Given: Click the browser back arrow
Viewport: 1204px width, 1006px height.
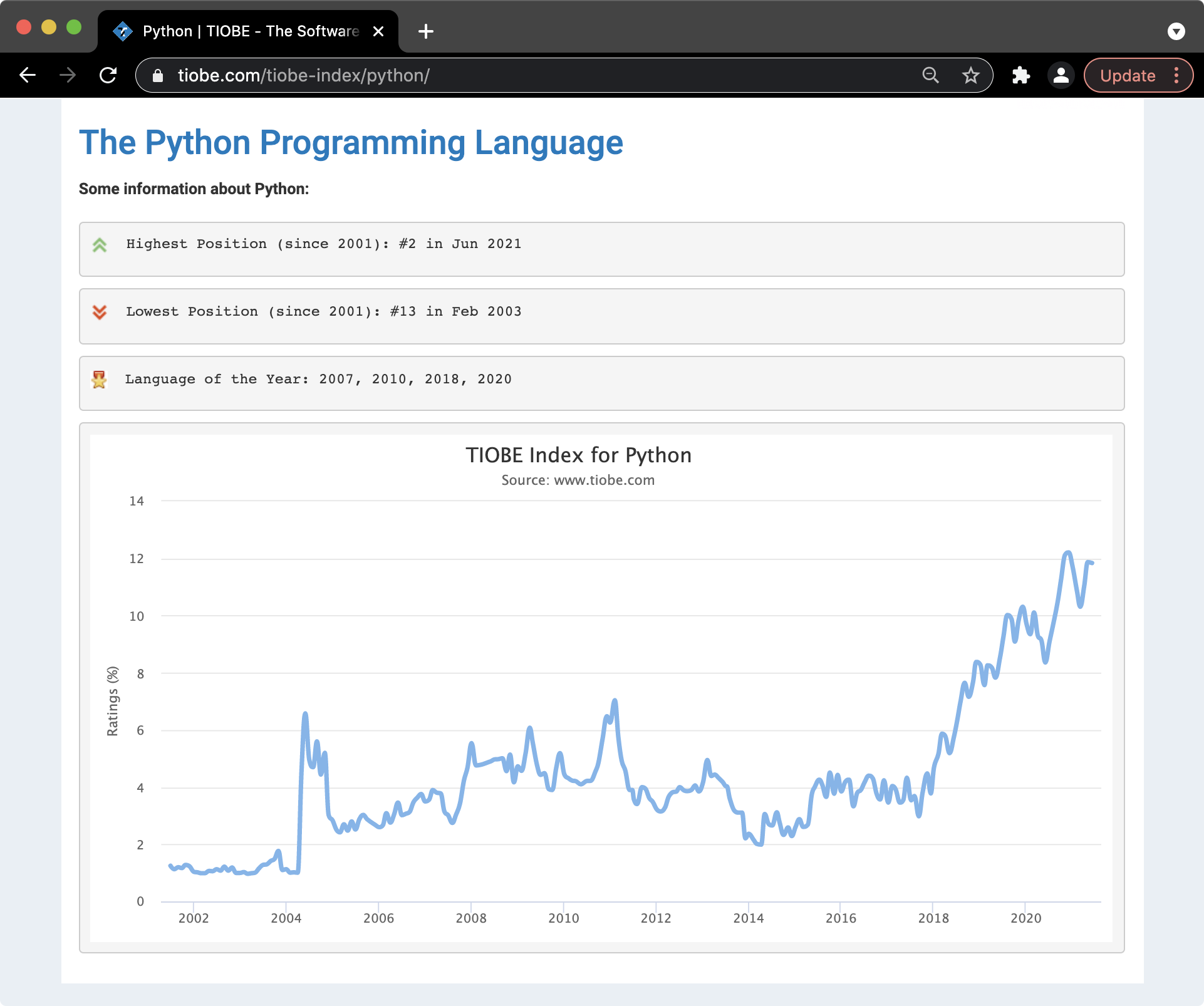Looking at the screenshot, I should 28,75.
